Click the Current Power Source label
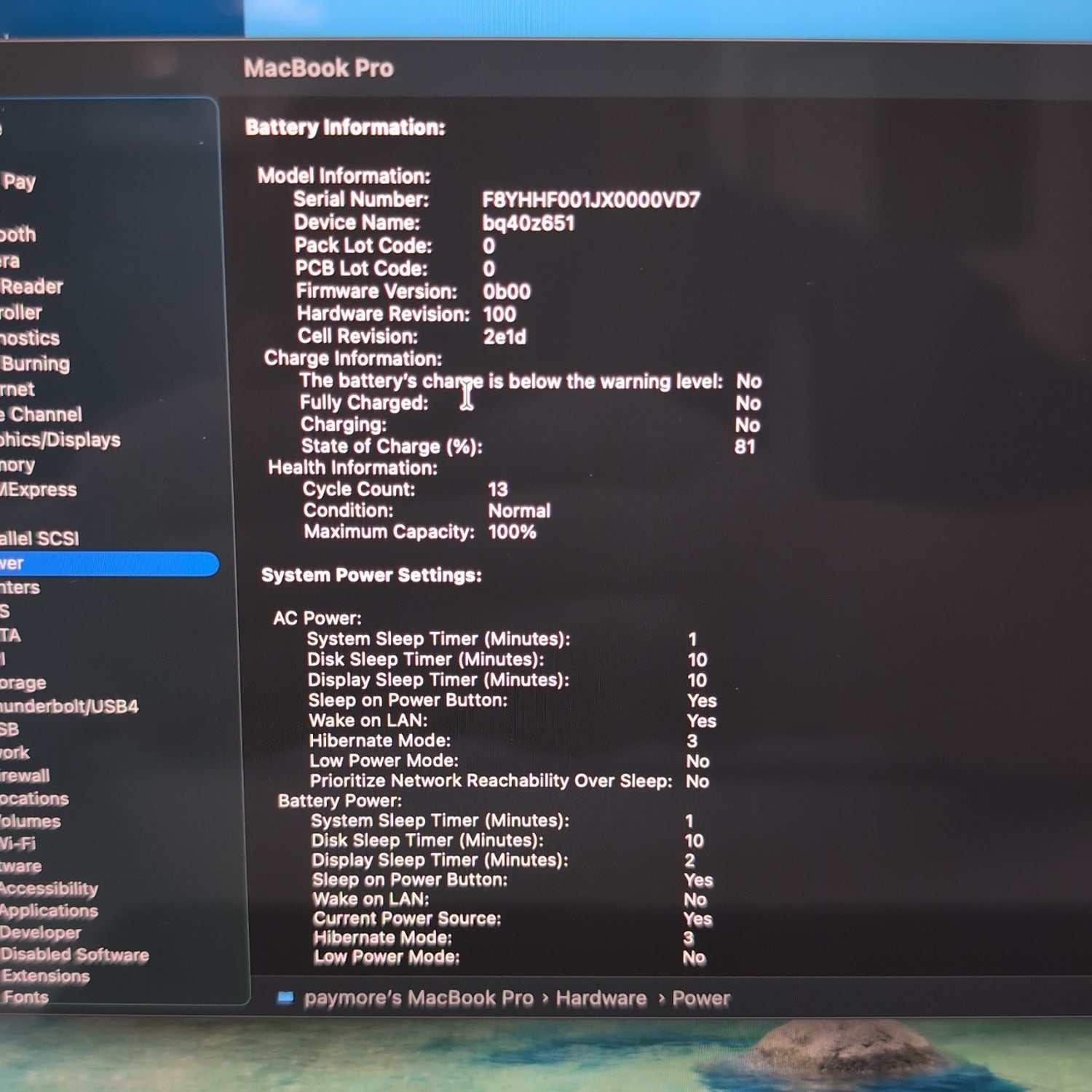Screen dimensions: 1092x1092 pyautogui.click(x=407, y=919)
